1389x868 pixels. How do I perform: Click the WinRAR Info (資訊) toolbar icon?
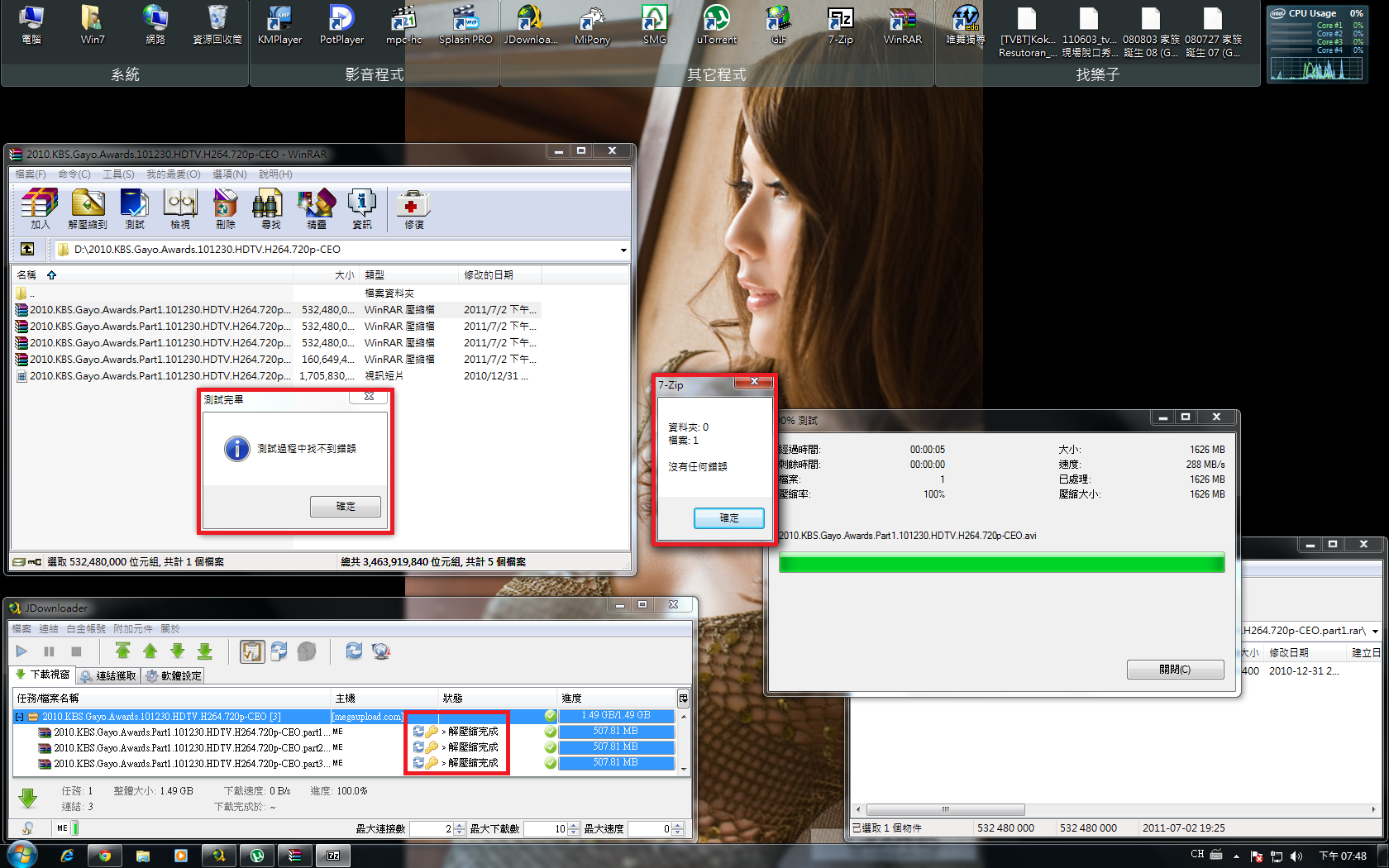click(x=362, y=208)
